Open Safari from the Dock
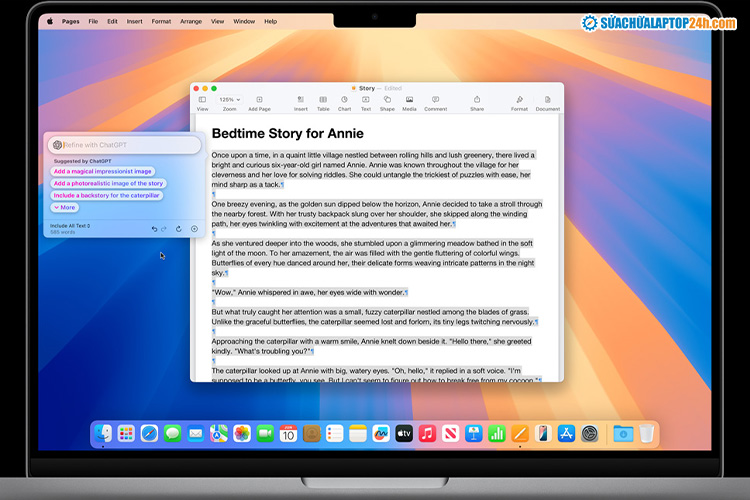Screen dimensions: 750x500 [x=149, y=433]
